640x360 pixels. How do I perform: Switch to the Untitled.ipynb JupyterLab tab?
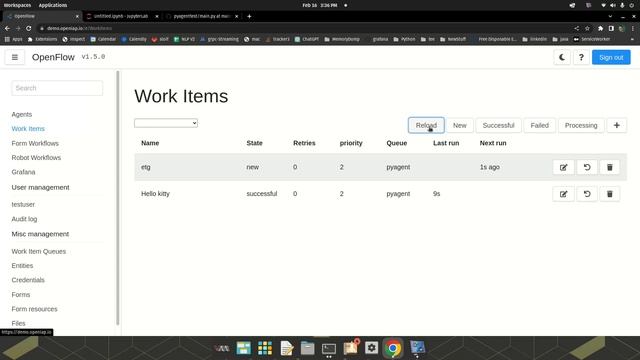tap(121, 16)
